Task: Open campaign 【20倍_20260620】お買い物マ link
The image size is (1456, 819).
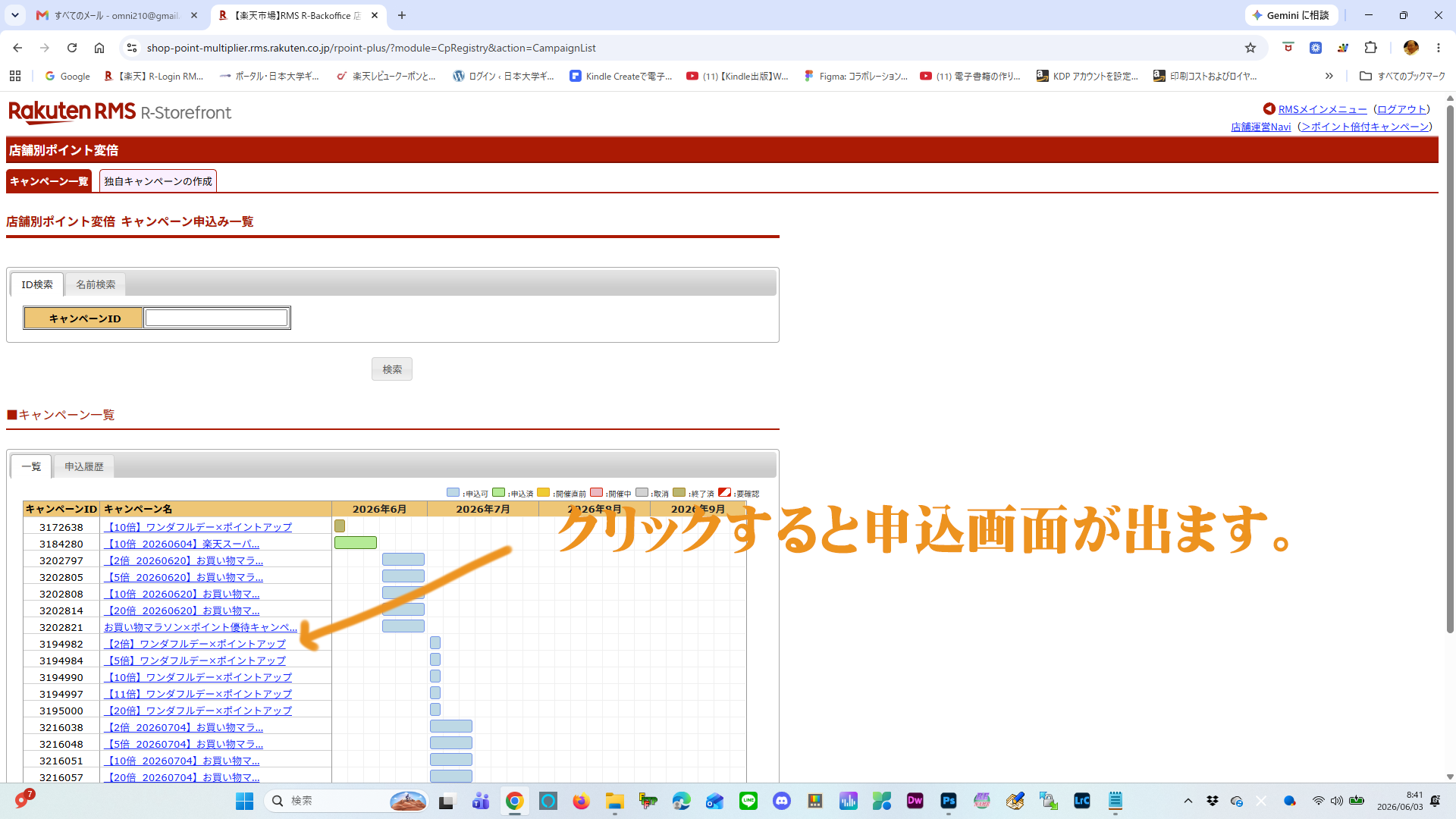Action: [182, 610]
